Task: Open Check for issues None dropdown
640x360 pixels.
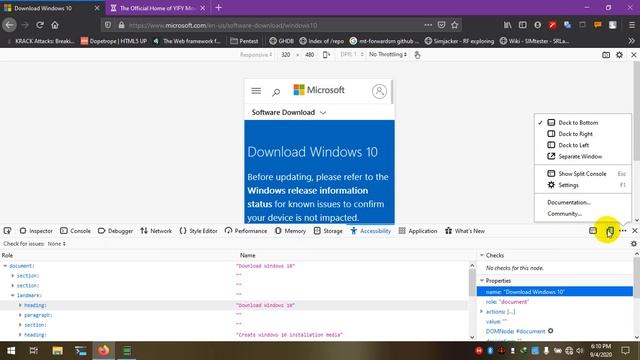Action: point(56,244)
